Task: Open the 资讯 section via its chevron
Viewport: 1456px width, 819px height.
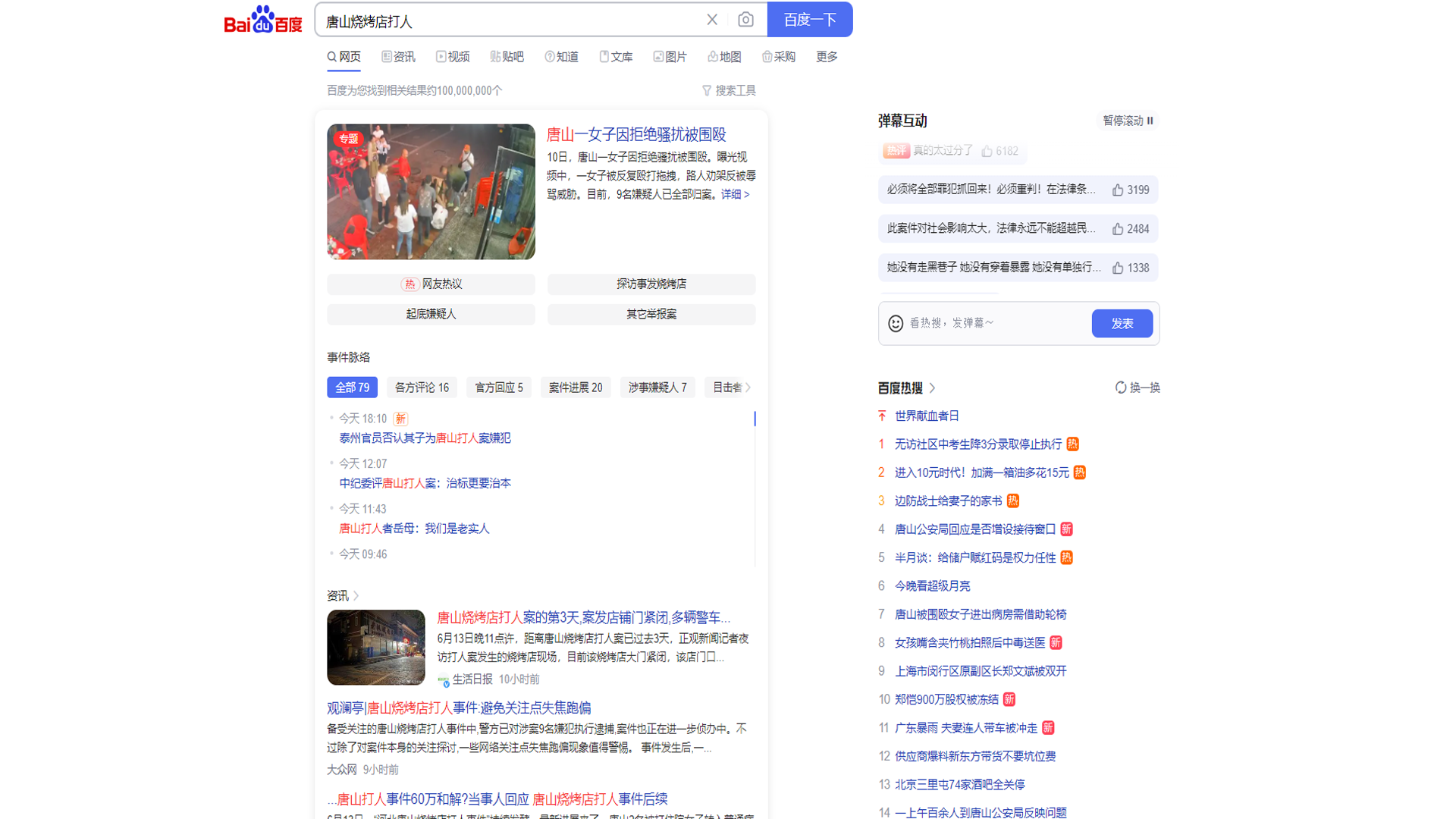Action: [356, 596]
